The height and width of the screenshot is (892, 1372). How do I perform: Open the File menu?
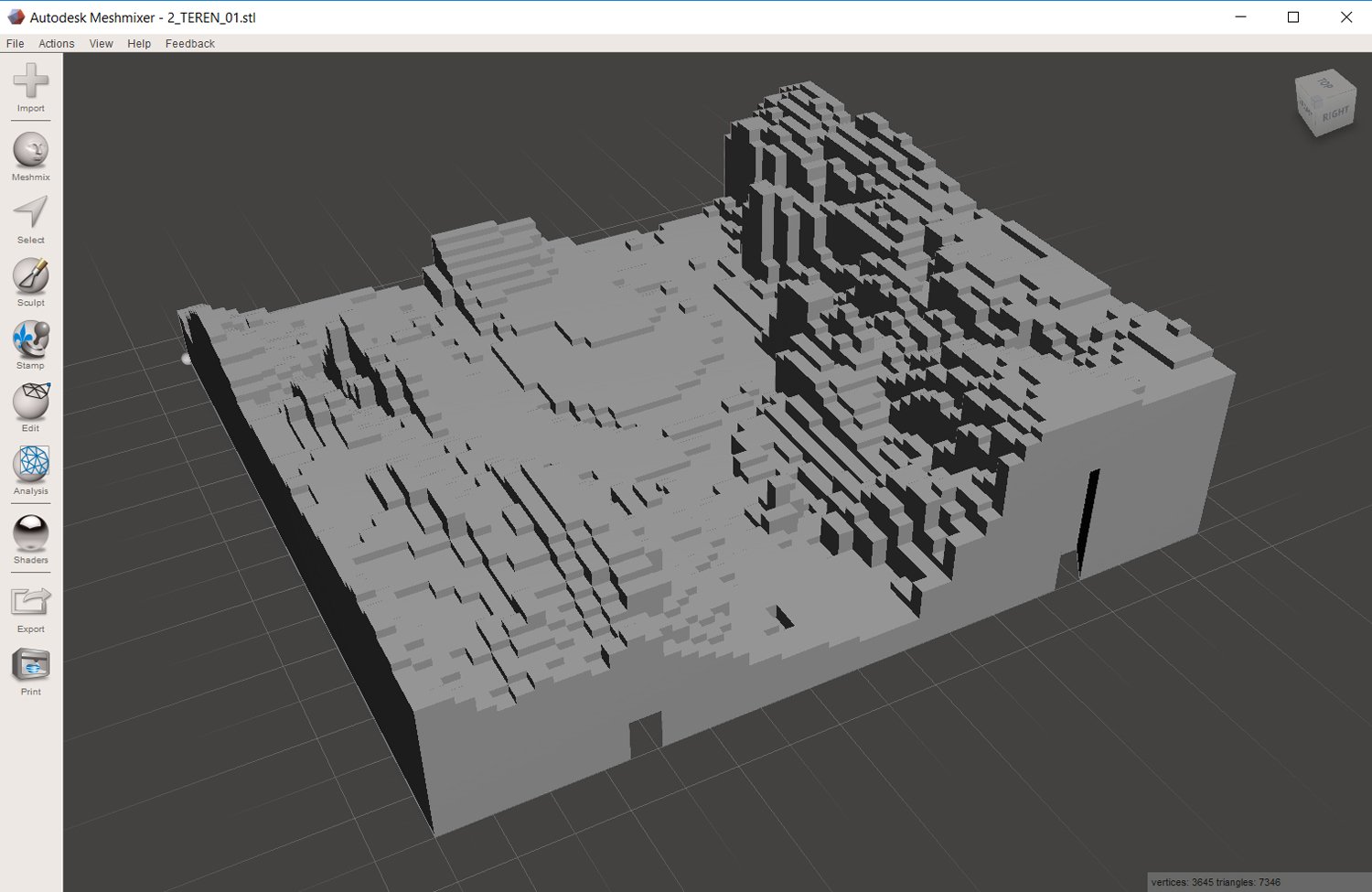[x=15, y=43]
